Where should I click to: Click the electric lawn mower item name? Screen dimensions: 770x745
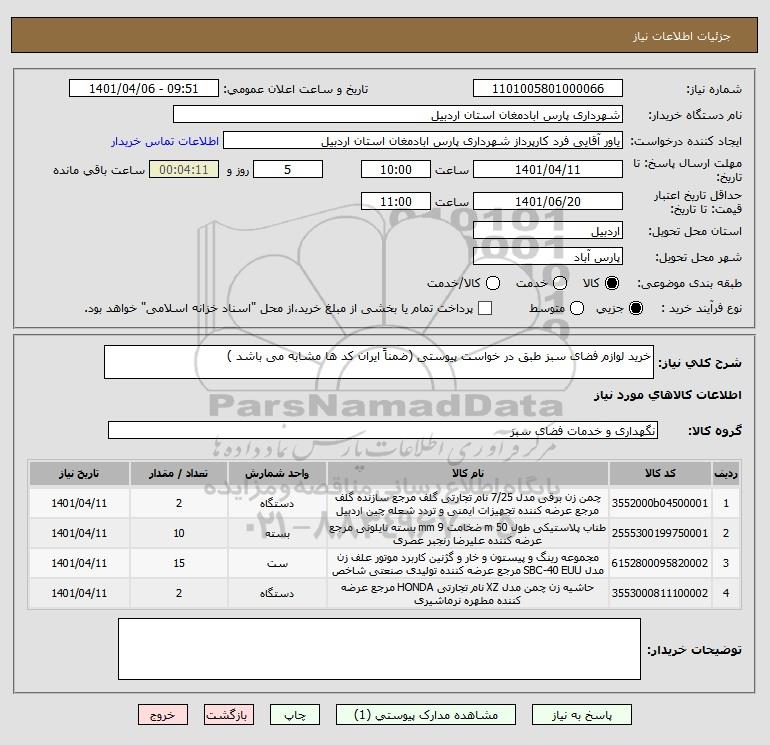click(x=468, y=504)
